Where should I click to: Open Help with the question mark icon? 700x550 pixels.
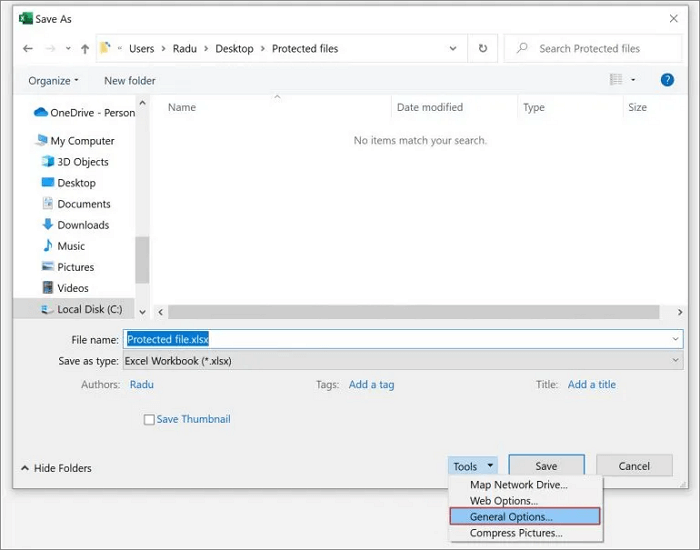pos(667,80)
